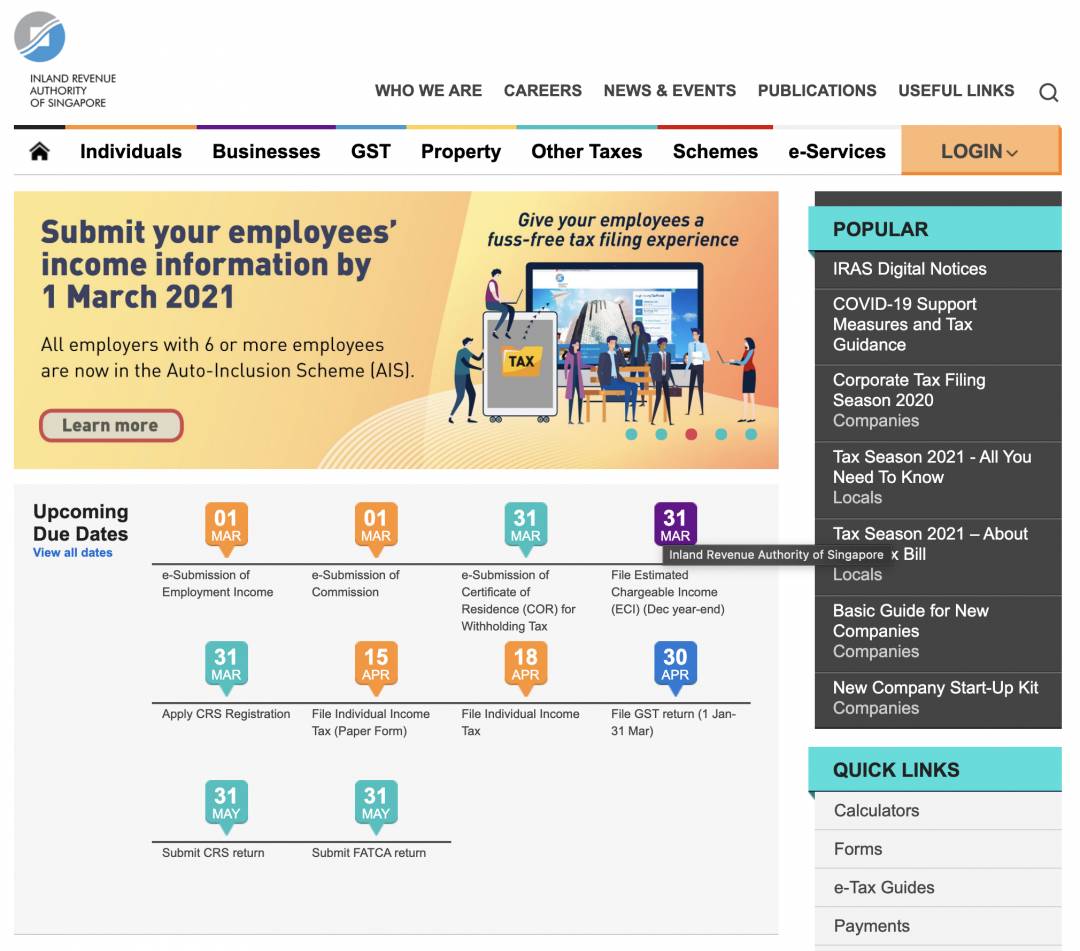Switch to the last carousel slide dot
This screenshot has width=1080, height=951.
tap(751, 434)
